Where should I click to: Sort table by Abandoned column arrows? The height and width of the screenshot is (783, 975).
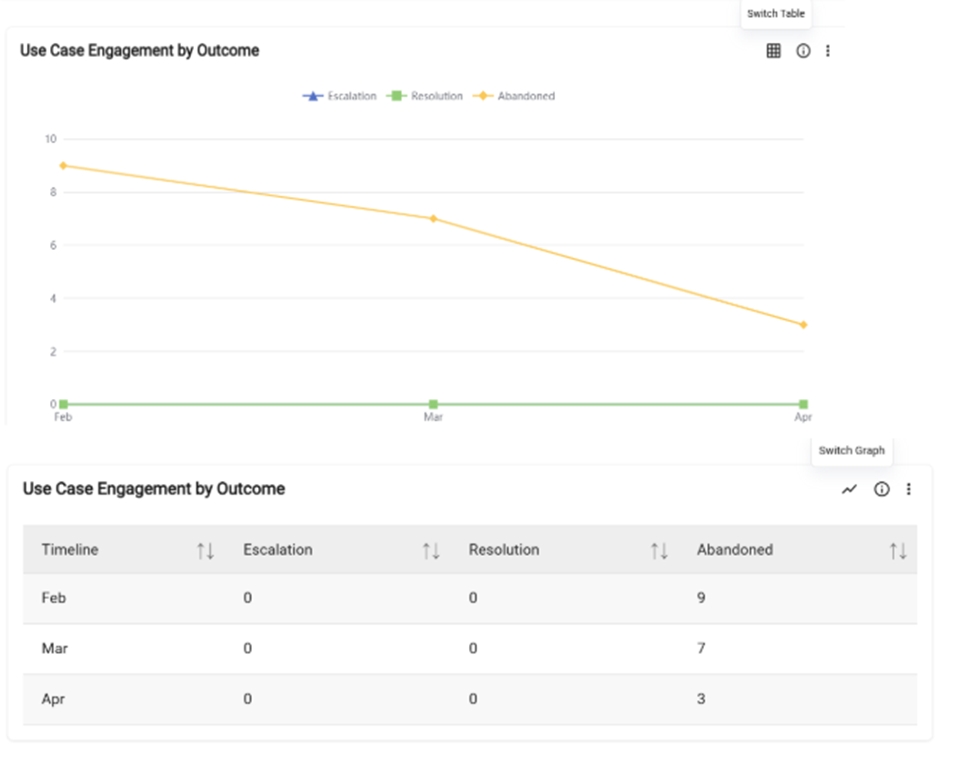[898, 550]
